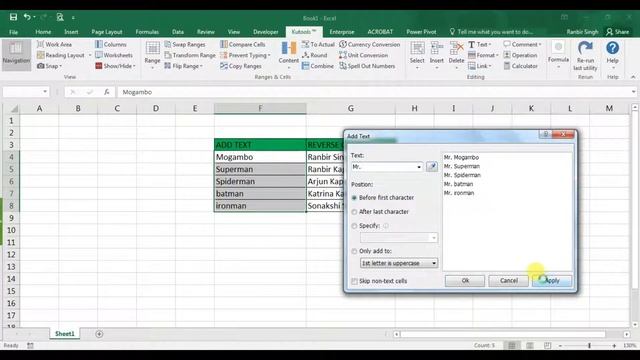
Task: Click the horizontal scrollbar track
Action: pyautogui.click(x=503, y=334)
